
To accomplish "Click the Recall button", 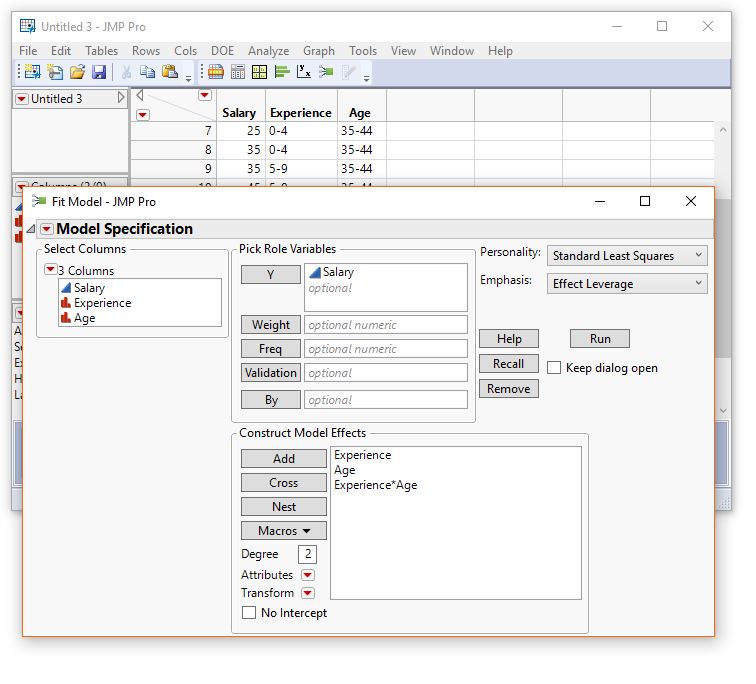I will point(509,363).
